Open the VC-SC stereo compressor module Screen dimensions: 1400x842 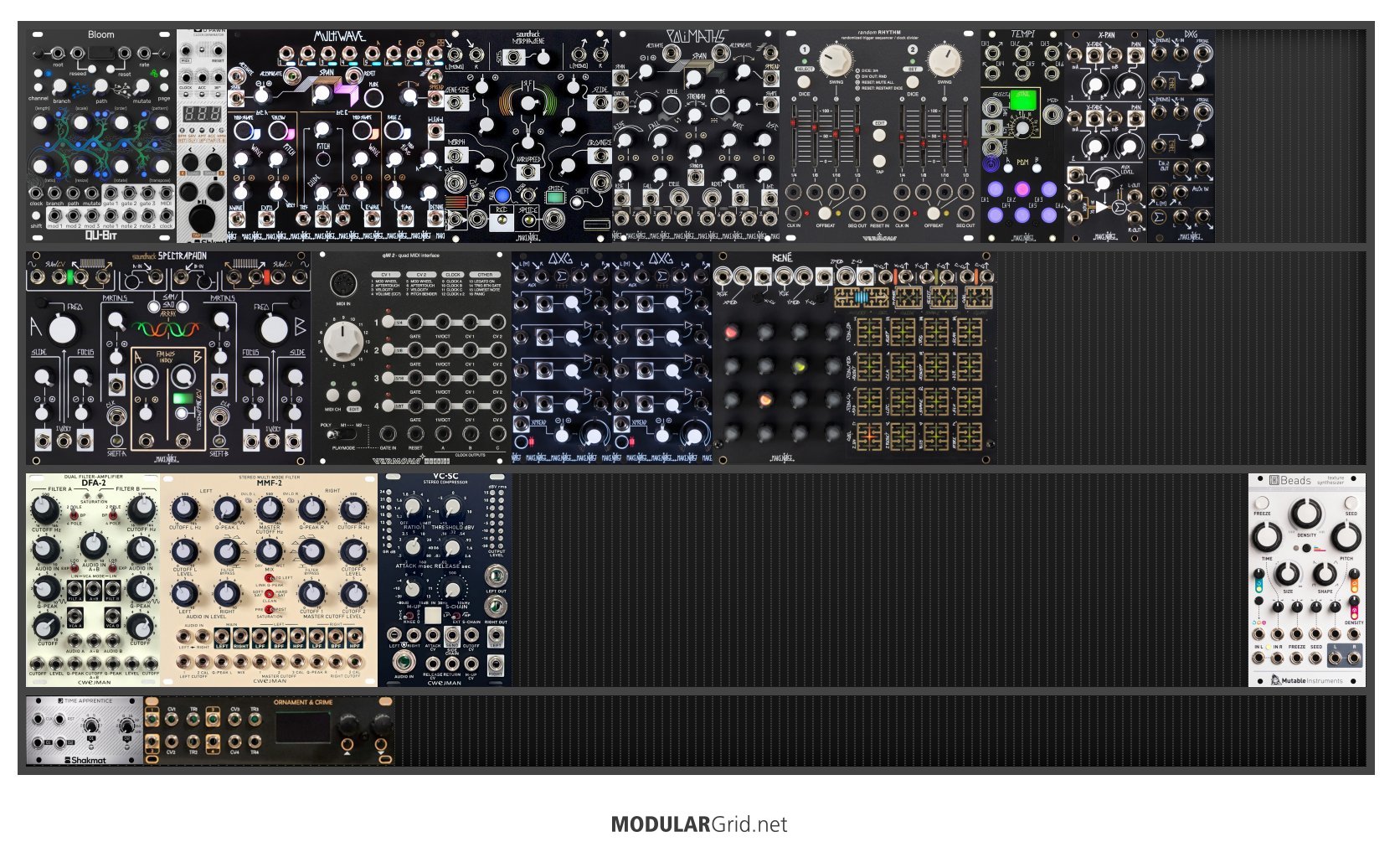tap(445, 580)
